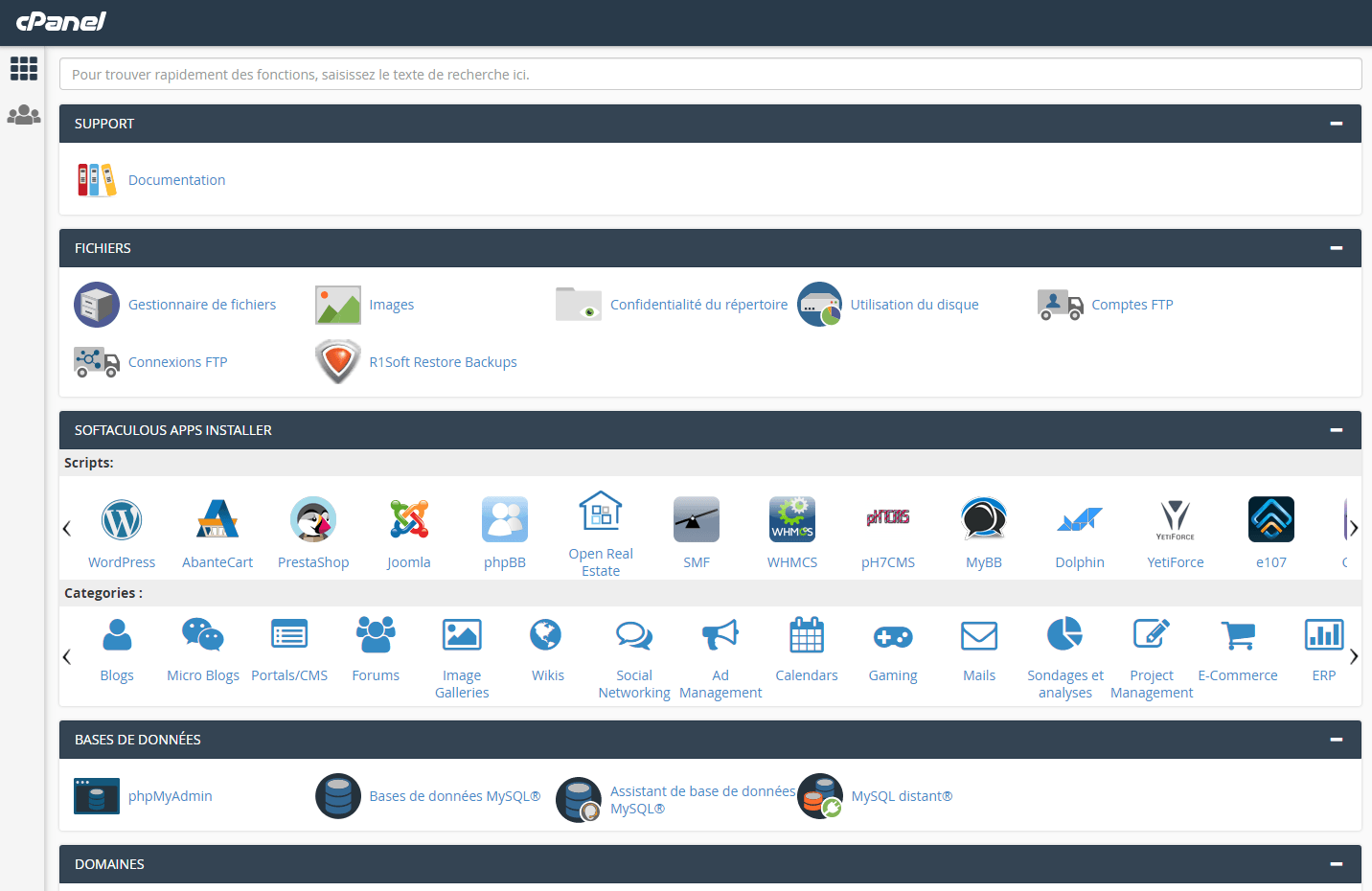Show previous categories with left arrow

[67, 656]
